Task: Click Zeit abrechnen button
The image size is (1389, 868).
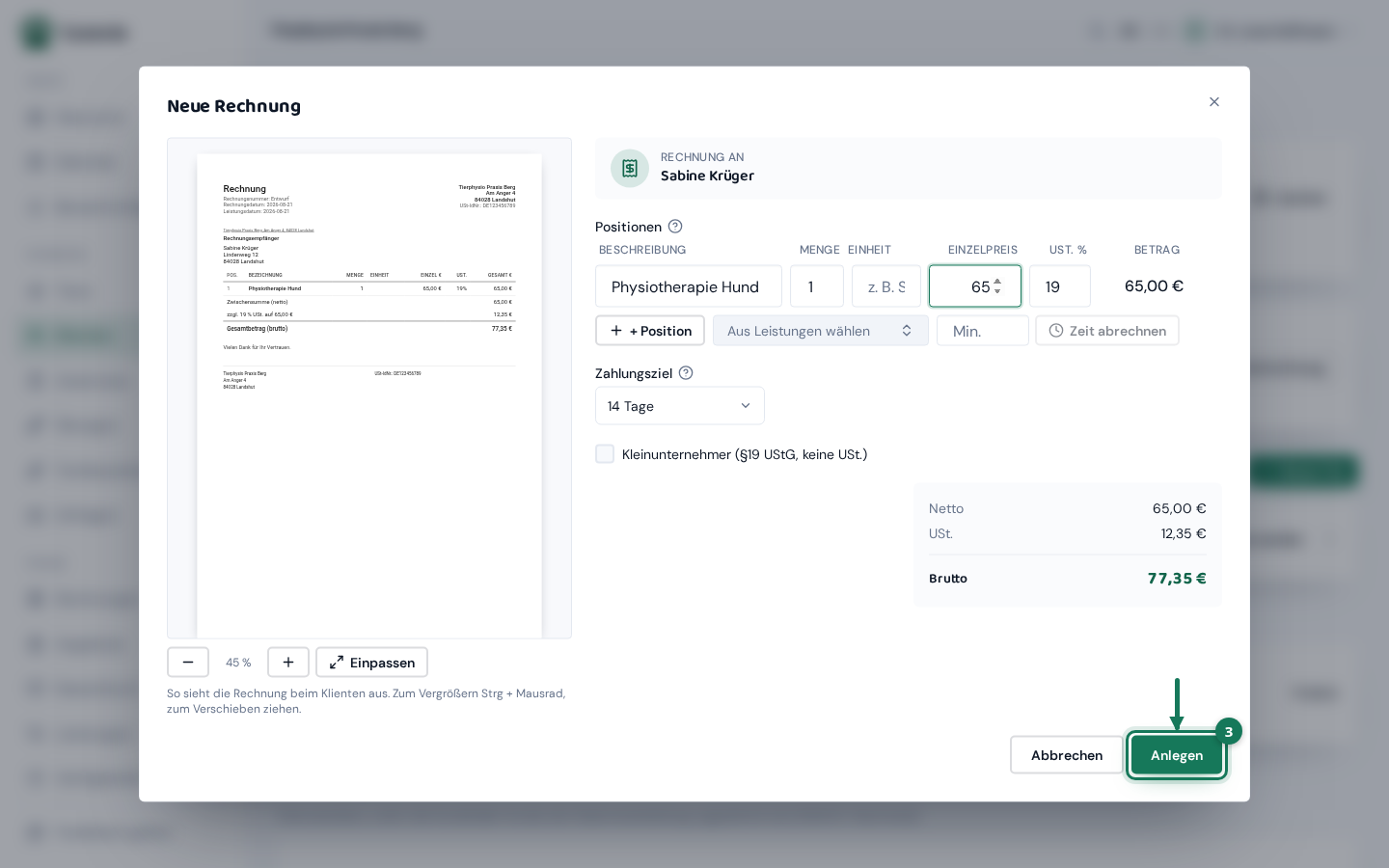Action: [x=1107, y=331]
